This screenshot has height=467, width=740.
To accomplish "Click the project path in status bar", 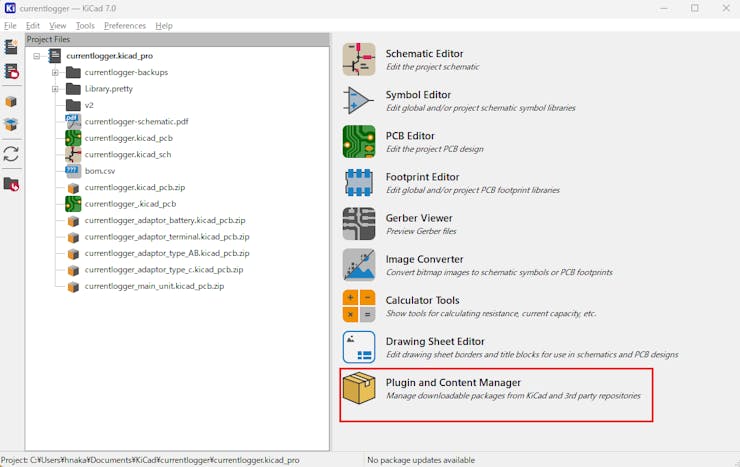I will tap(150, 460).
